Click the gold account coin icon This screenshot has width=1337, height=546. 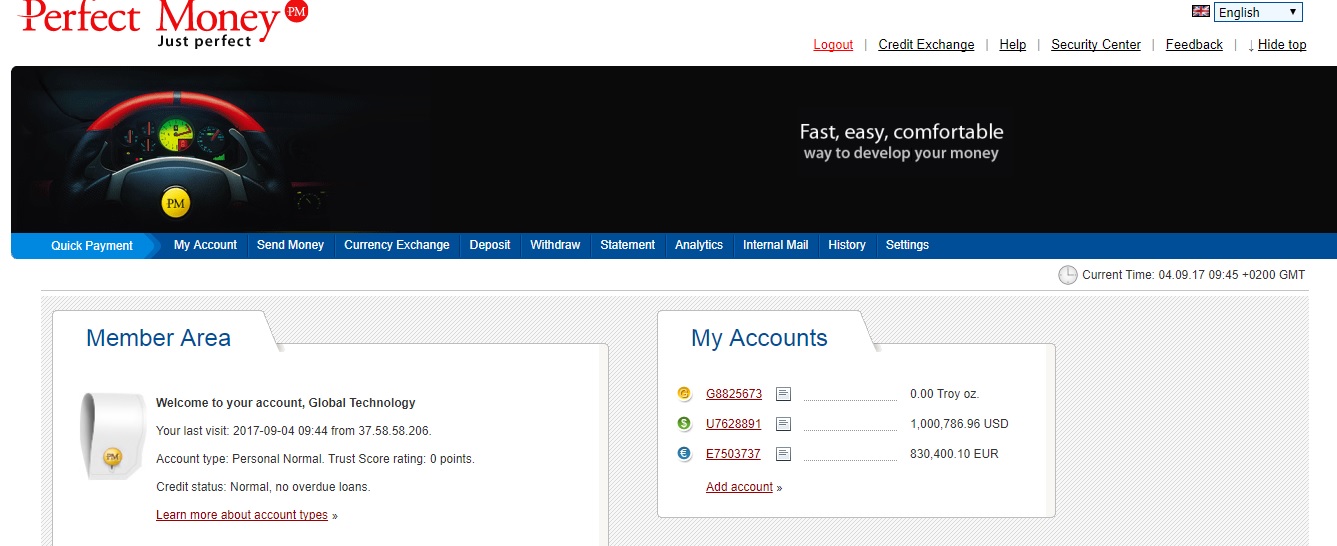coord(684,394)
